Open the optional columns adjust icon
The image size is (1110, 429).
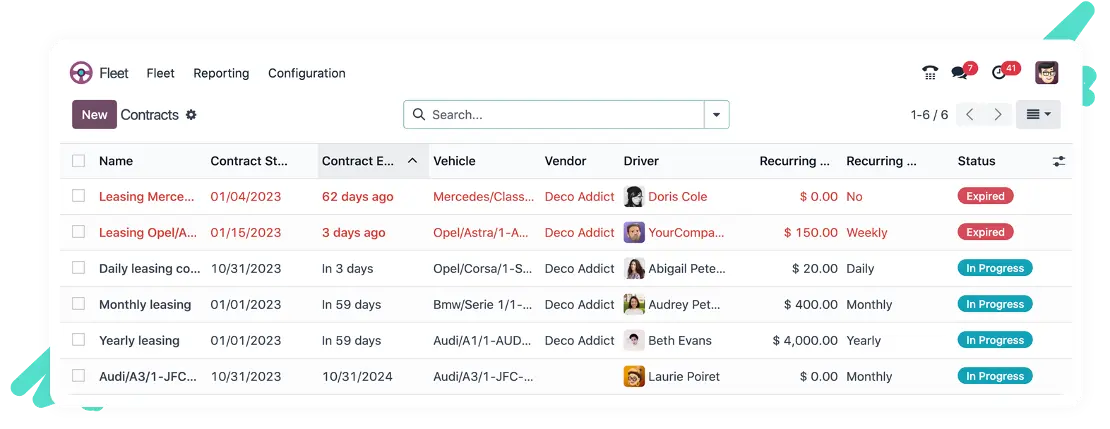click(x=1058, y=161)
